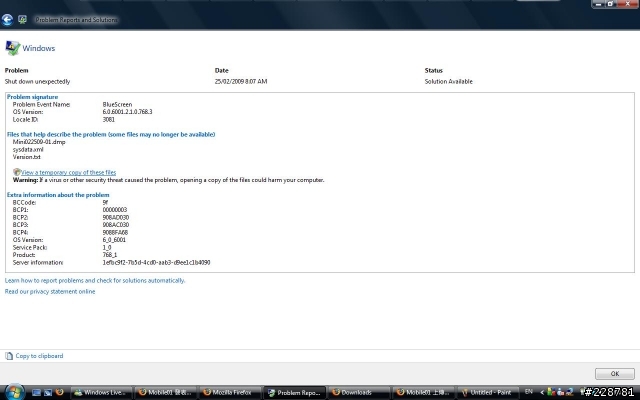Click the Problem signature section heading

coord(33,97)
